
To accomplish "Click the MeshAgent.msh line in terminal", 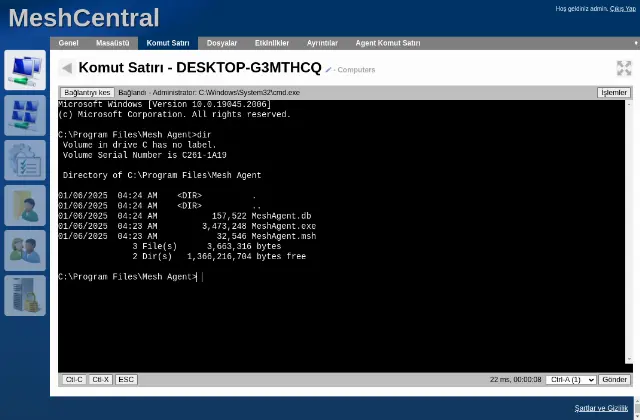I will coord(187,236).
